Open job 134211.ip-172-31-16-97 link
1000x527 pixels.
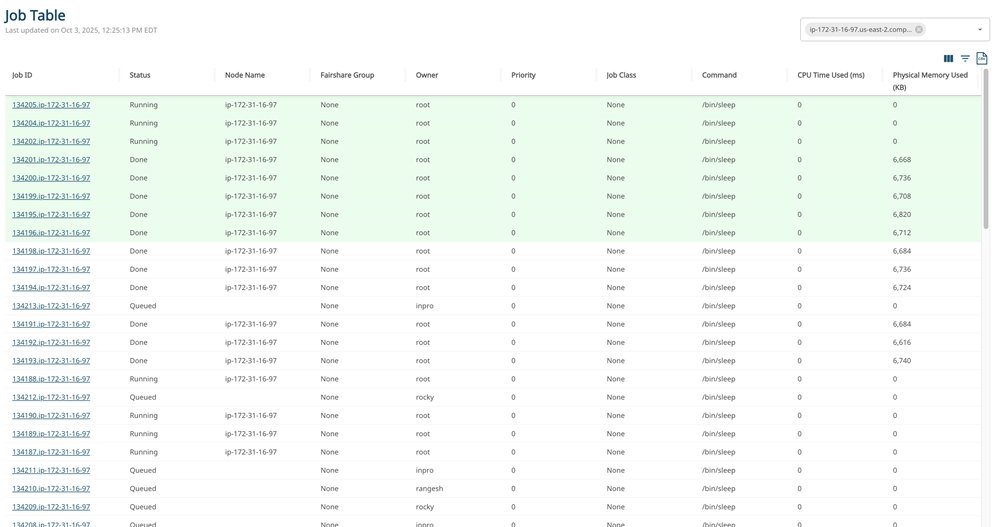pos(51,471)
